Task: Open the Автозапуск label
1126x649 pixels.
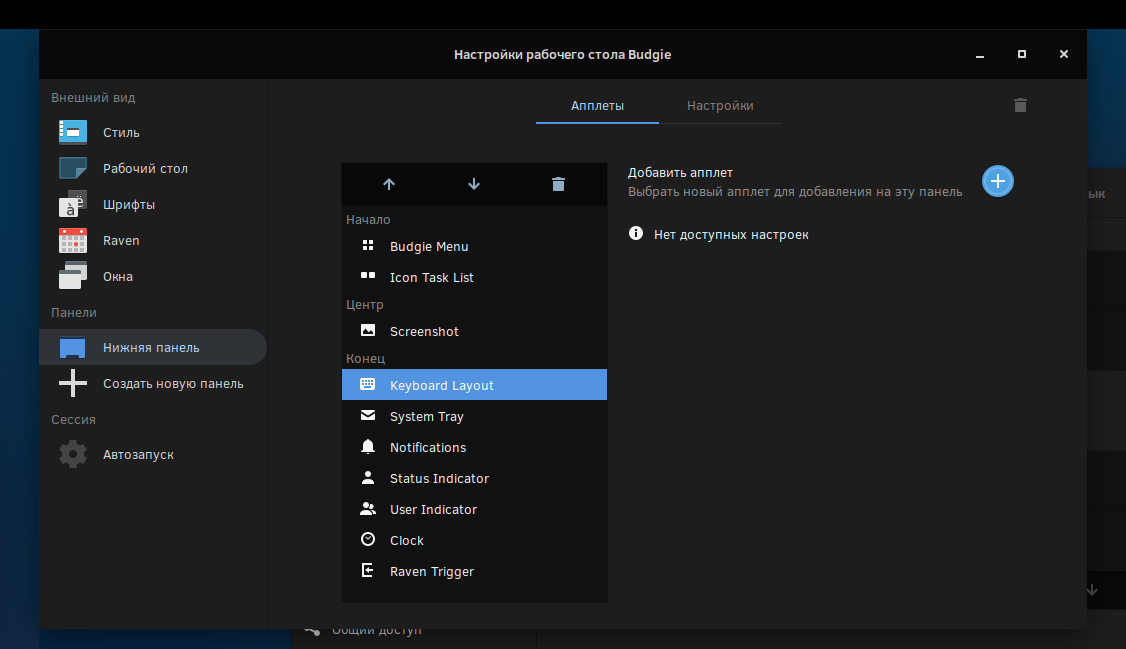Action: [138, 454]
